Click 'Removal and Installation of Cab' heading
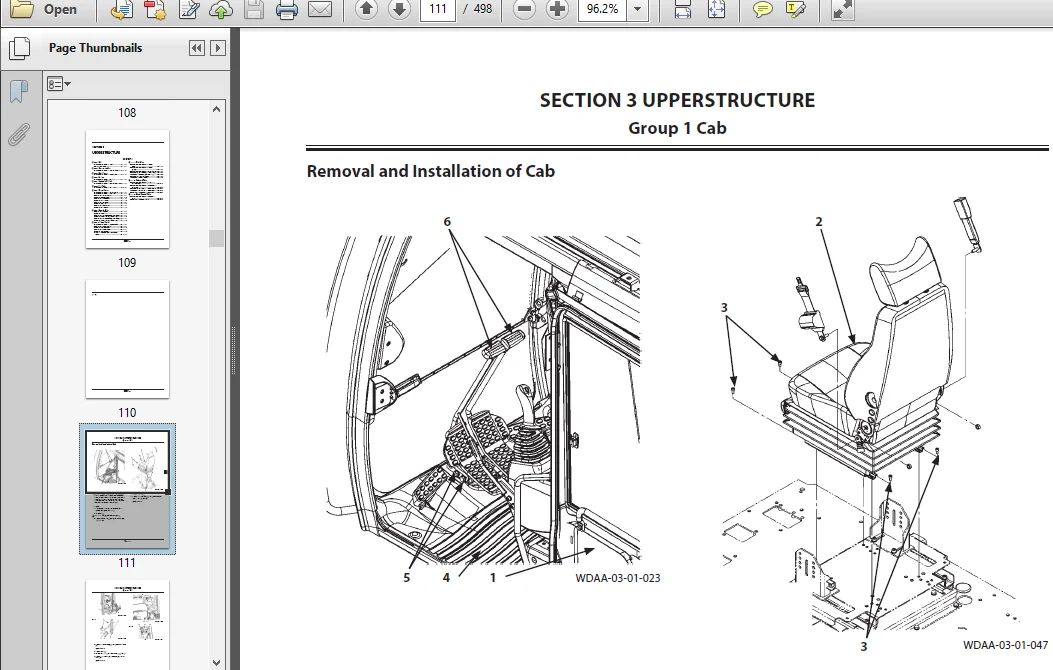The image size is (1053, 670). tap(430, 171)
